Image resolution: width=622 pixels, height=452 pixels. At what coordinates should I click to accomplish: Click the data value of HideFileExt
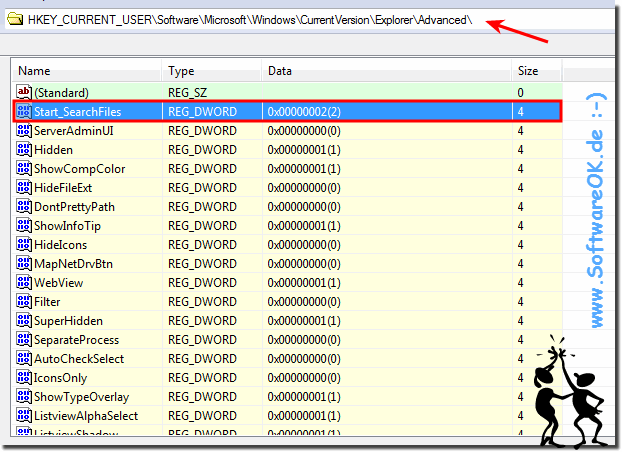pyautogui.click(x=304, y=188)
